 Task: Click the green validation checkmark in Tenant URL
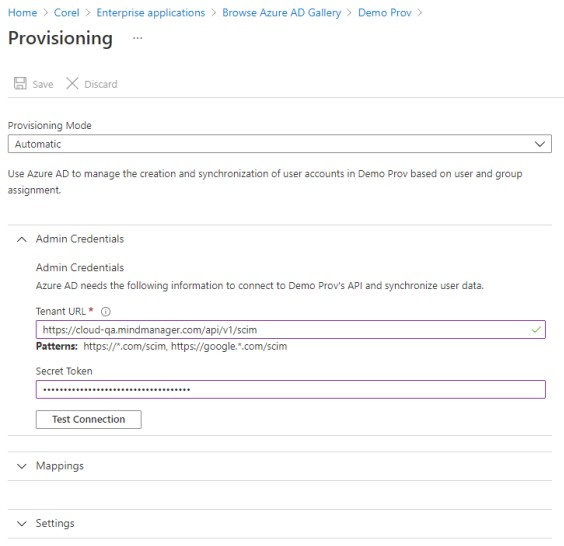click(x=536, y=329)
